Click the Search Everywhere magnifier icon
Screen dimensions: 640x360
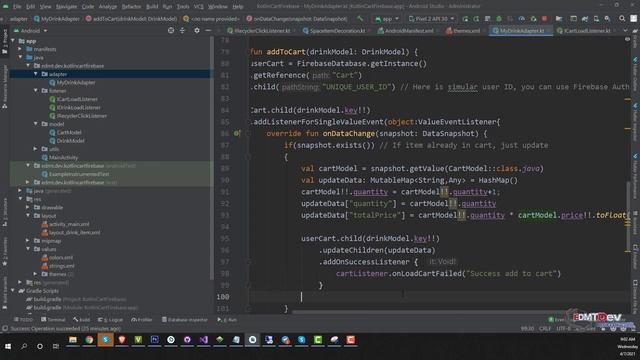click(622, 19)
